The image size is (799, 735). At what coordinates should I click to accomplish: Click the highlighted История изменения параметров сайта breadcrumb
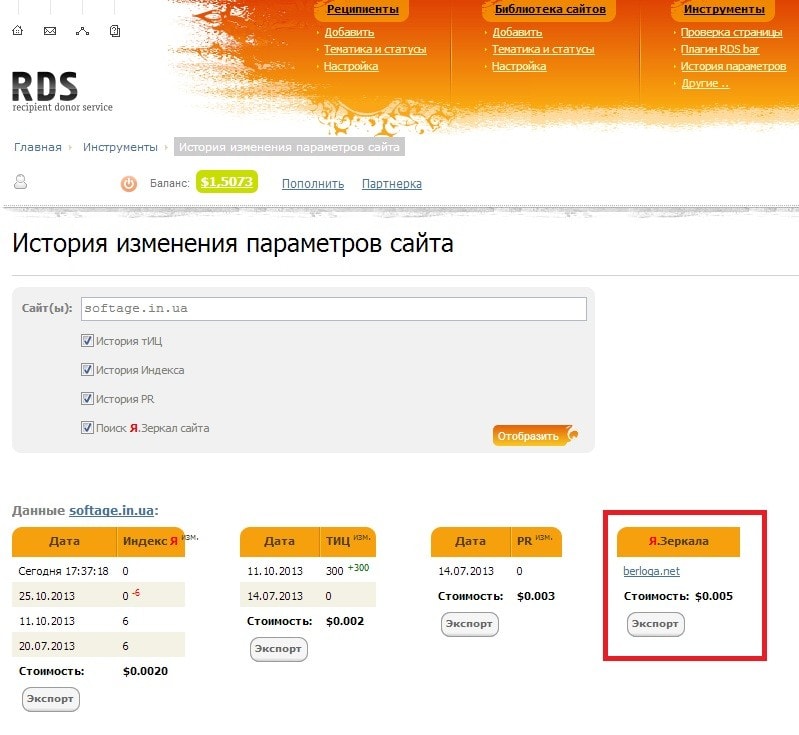point(289,147)
